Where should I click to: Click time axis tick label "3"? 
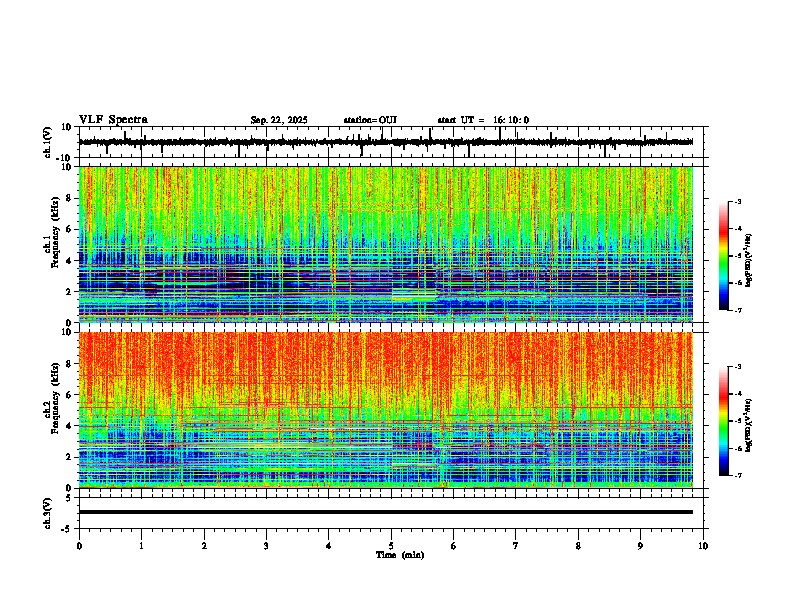point(266,546)
